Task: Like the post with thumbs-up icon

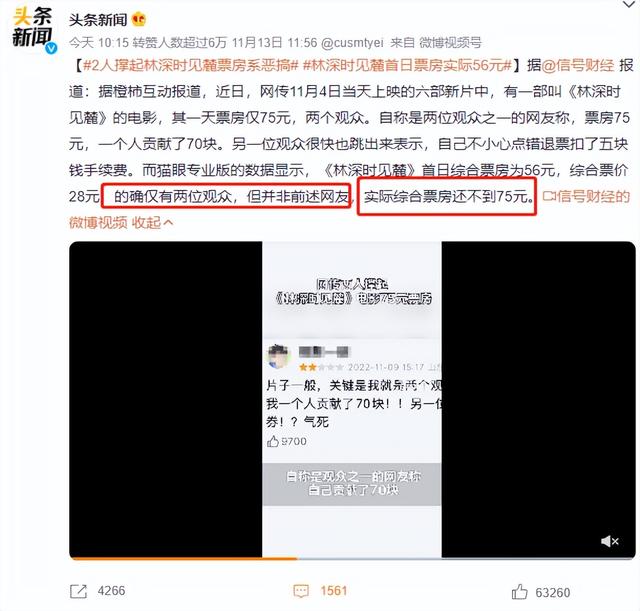Action: [520, 591]
